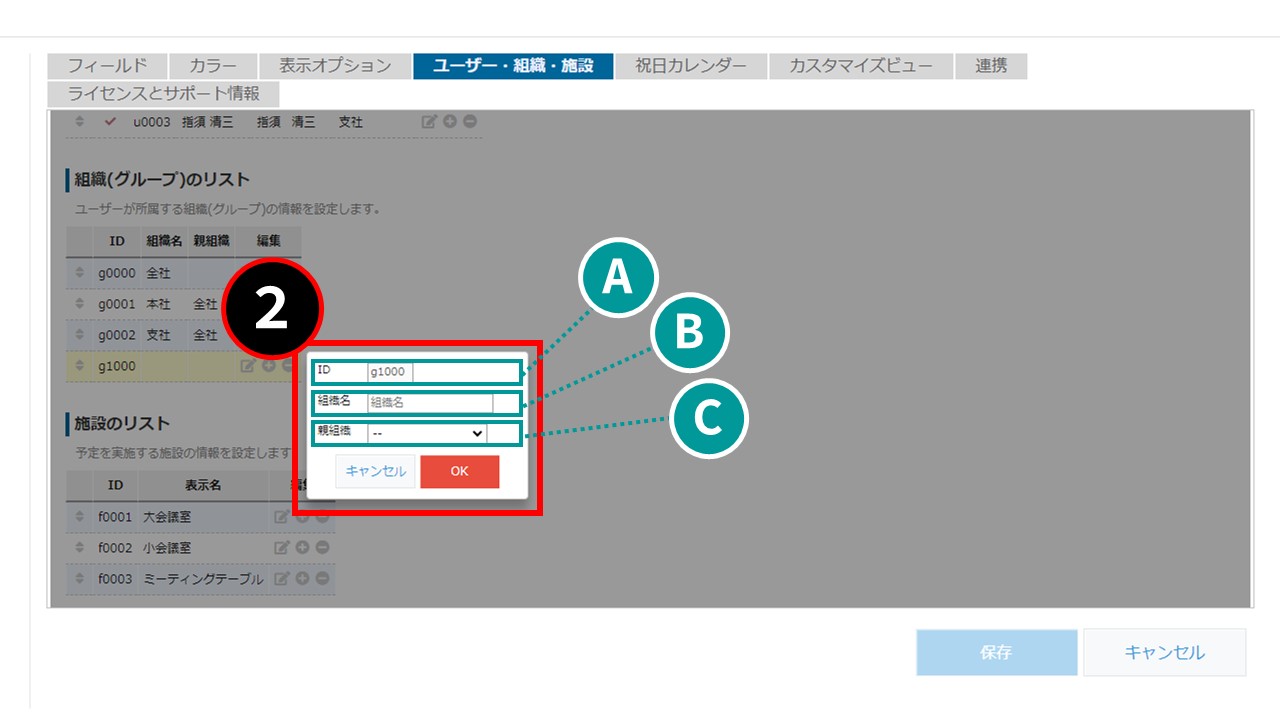Click the edit icon in g1000 row
Image resolution: width=1280 pixels, height=720 pixels.
(248, 366)
